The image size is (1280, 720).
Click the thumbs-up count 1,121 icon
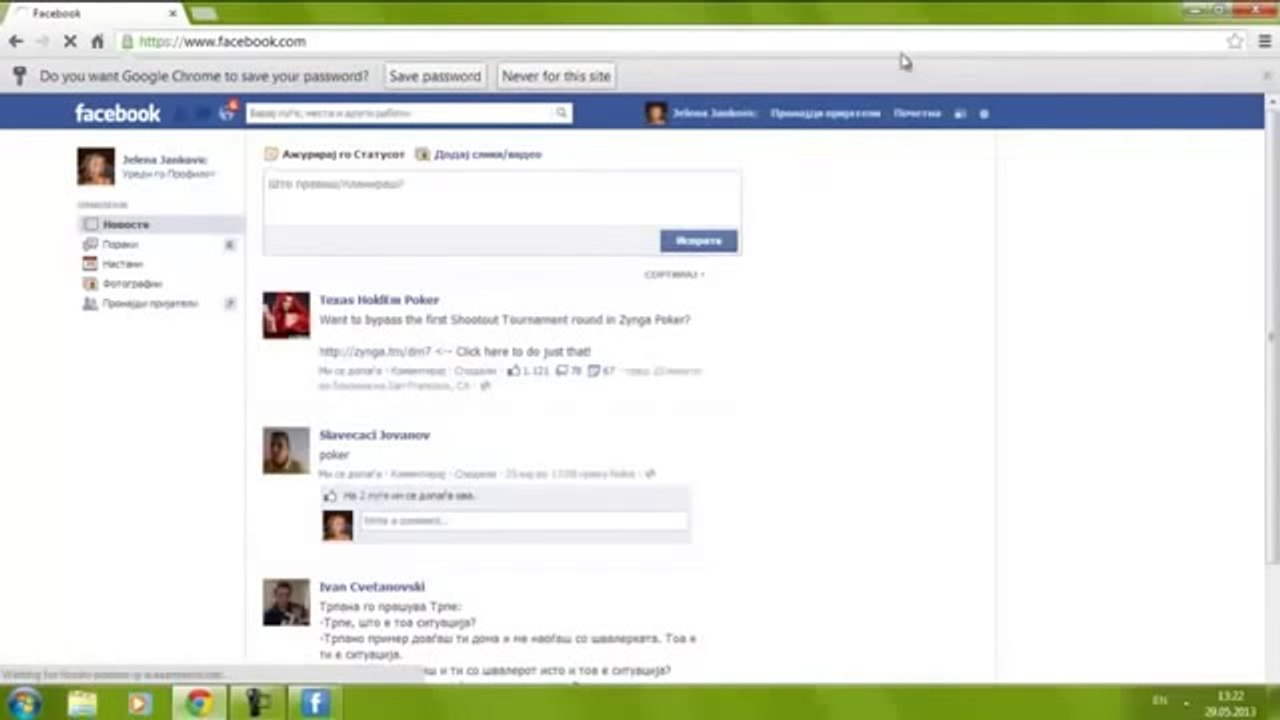pyautogui.click(x=515, y=371)
